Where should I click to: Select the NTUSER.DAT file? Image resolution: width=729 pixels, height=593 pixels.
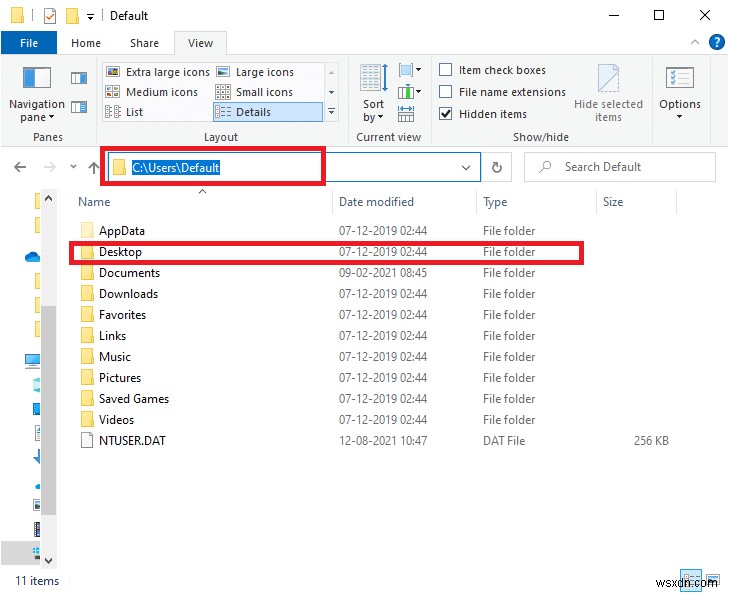point(132,440)
